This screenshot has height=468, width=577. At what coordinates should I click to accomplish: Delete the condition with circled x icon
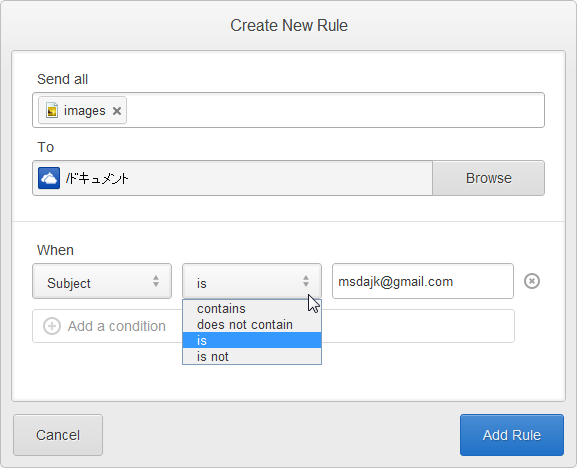point(532,281)
